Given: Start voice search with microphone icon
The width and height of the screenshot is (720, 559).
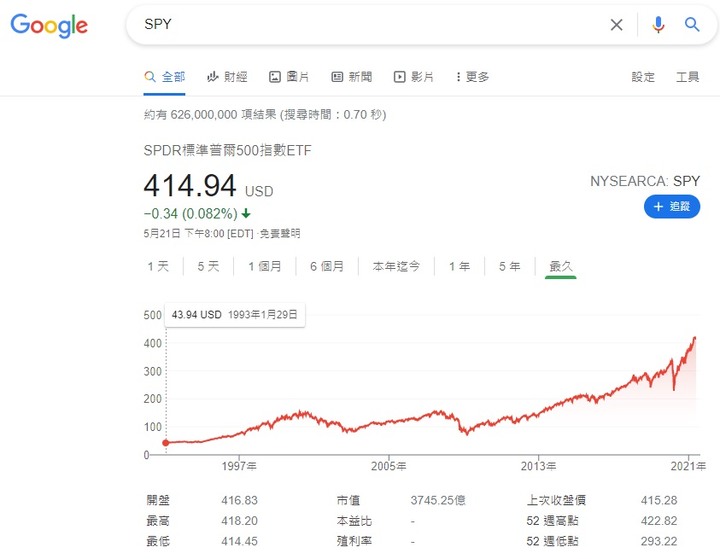Looking at the screenshot, I should pyautogui.click(x=658, y=25).
